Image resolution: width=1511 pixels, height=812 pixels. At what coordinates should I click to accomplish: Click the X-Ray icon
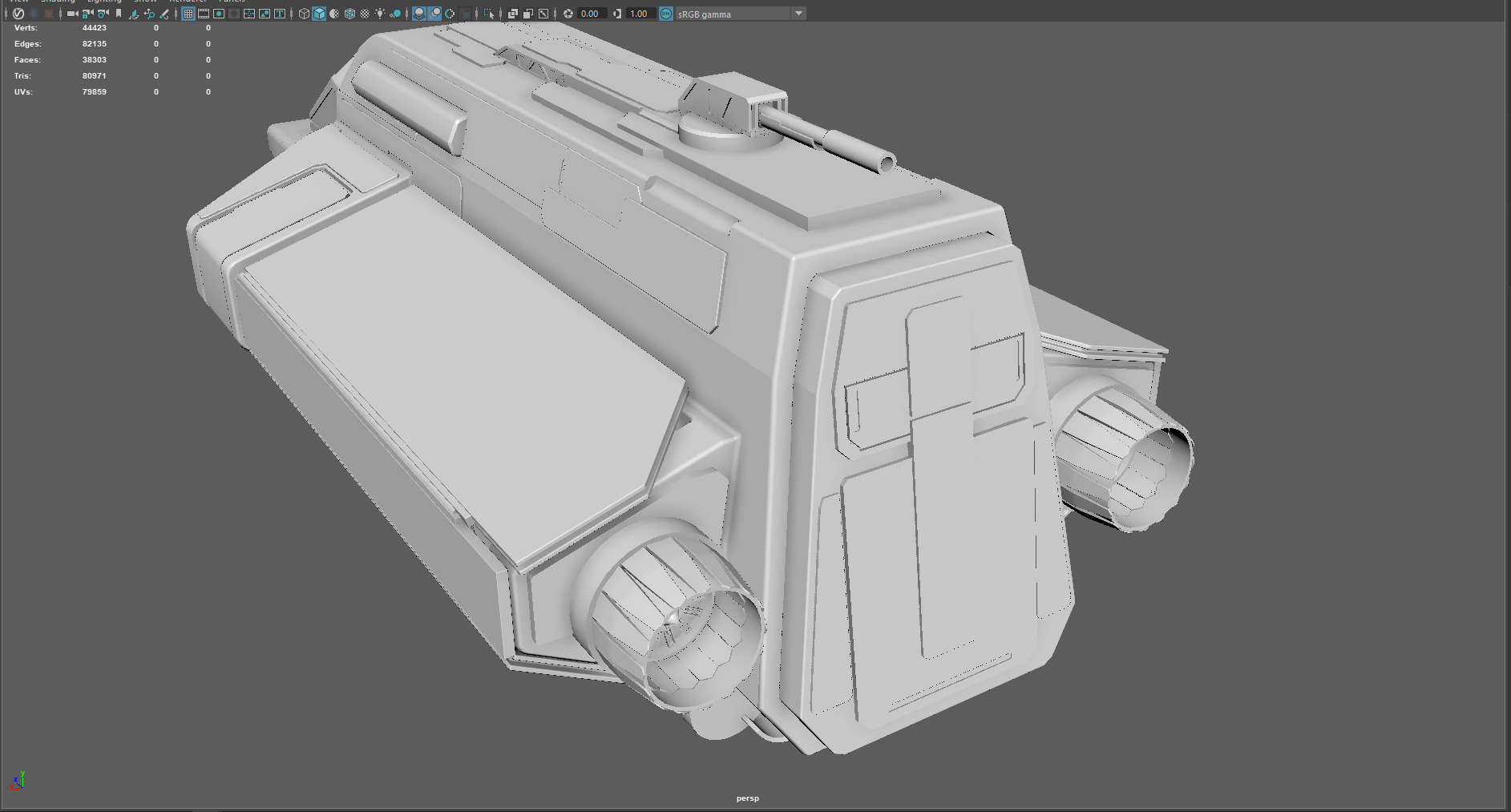[x=513, y=14]
